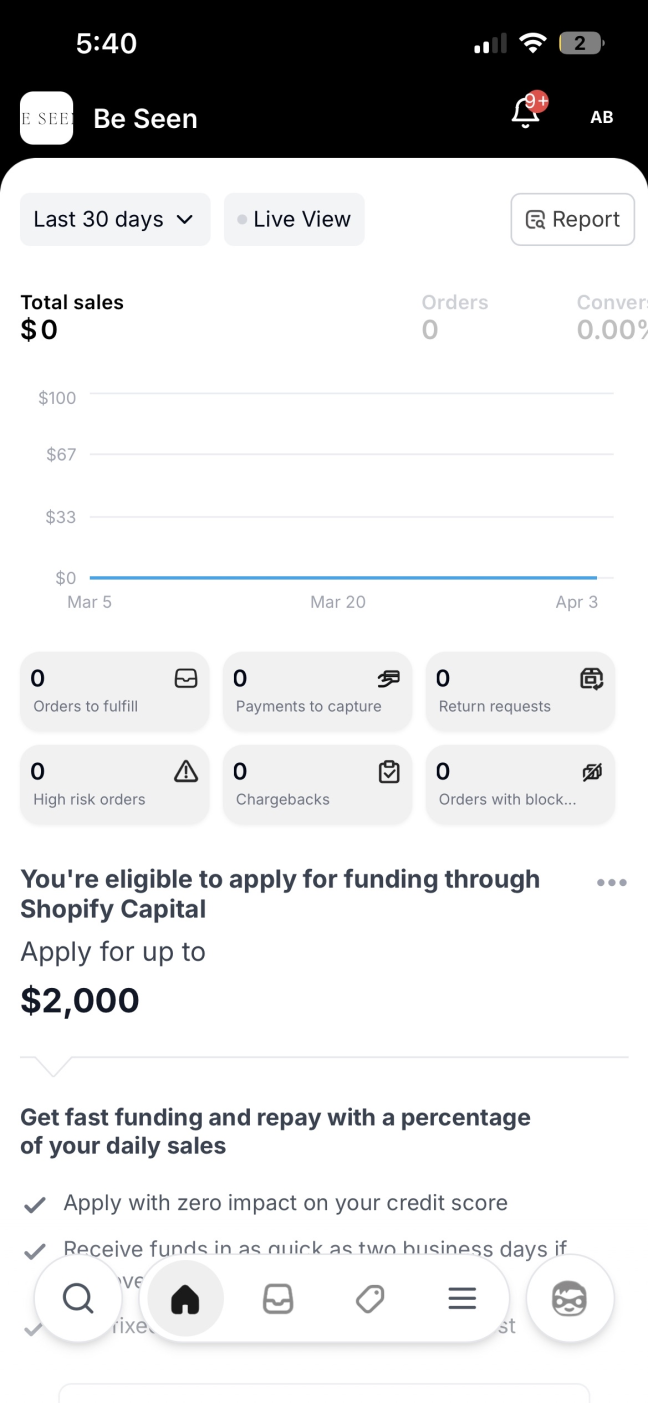Select the Total sales metric tab
Viewport: 648px width, 1403px height.
pyautogui.click(x=72, y=316)
